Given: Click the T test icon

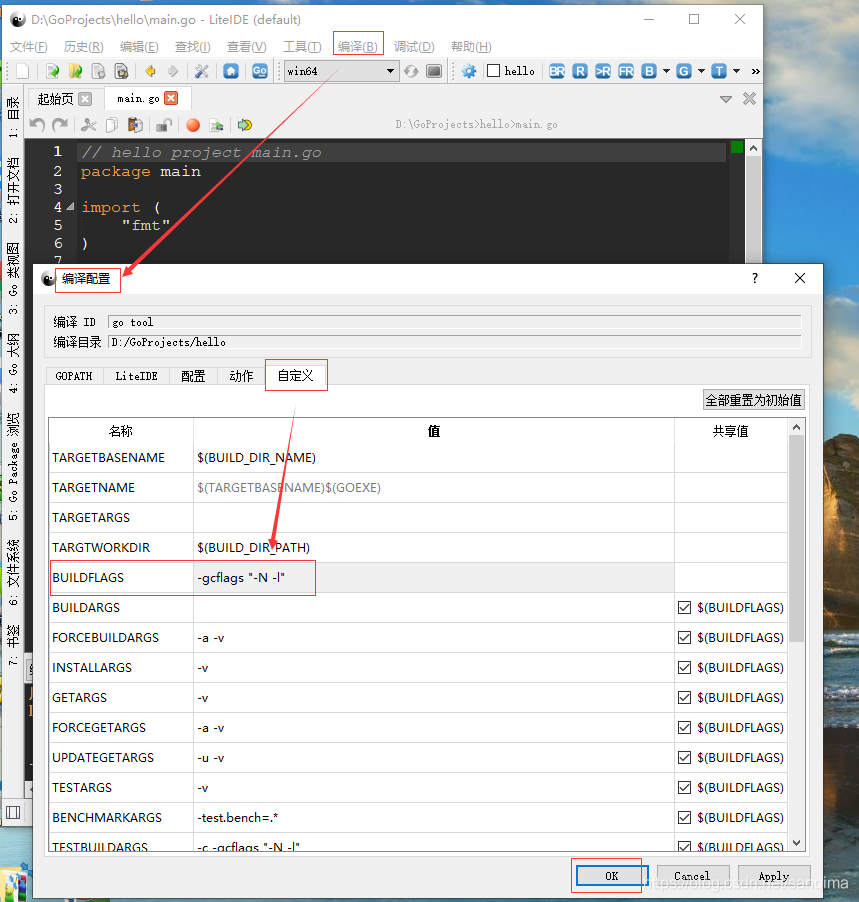Looking at the screenshot, I should (x=719, y=71).
